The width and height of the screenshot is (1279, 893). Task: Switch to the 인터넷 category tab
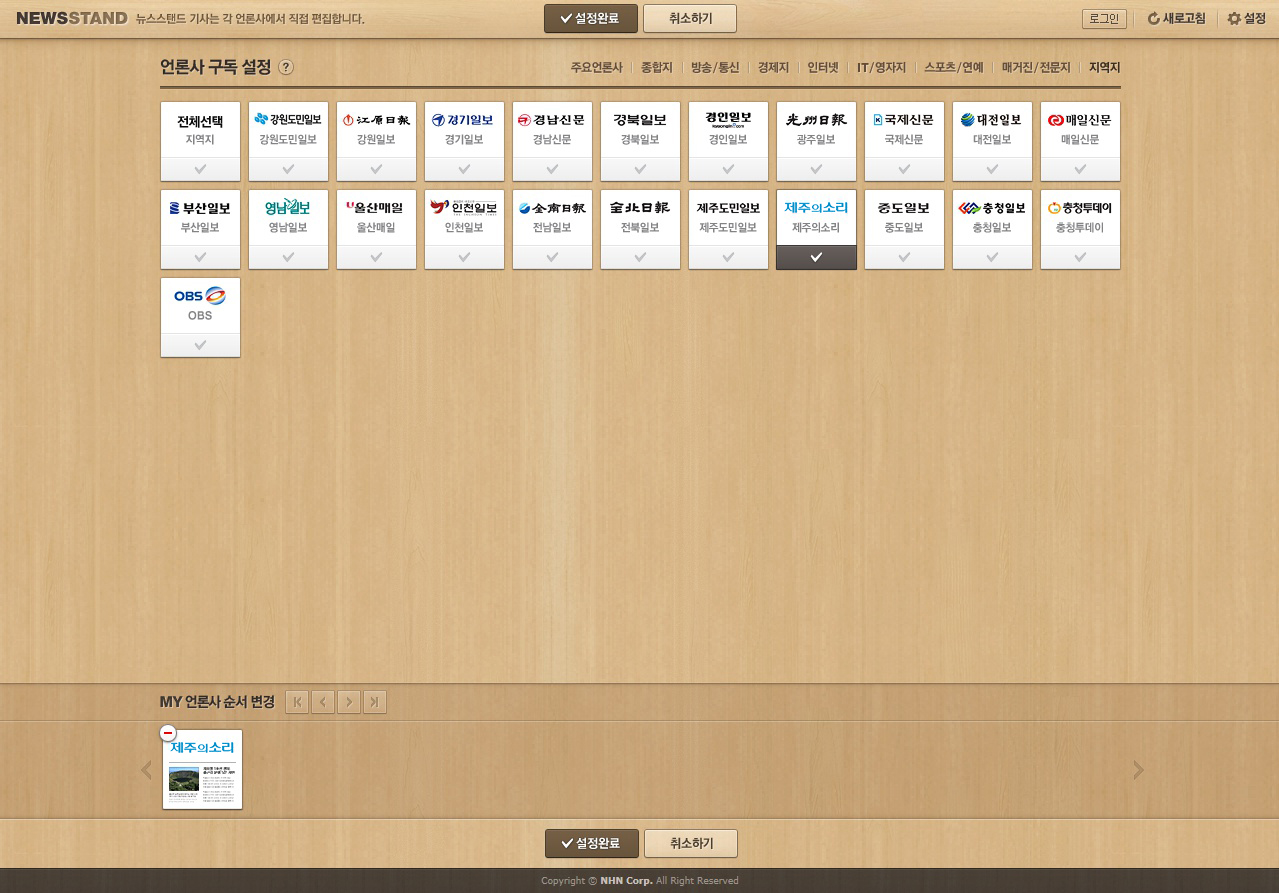(823, 67)
